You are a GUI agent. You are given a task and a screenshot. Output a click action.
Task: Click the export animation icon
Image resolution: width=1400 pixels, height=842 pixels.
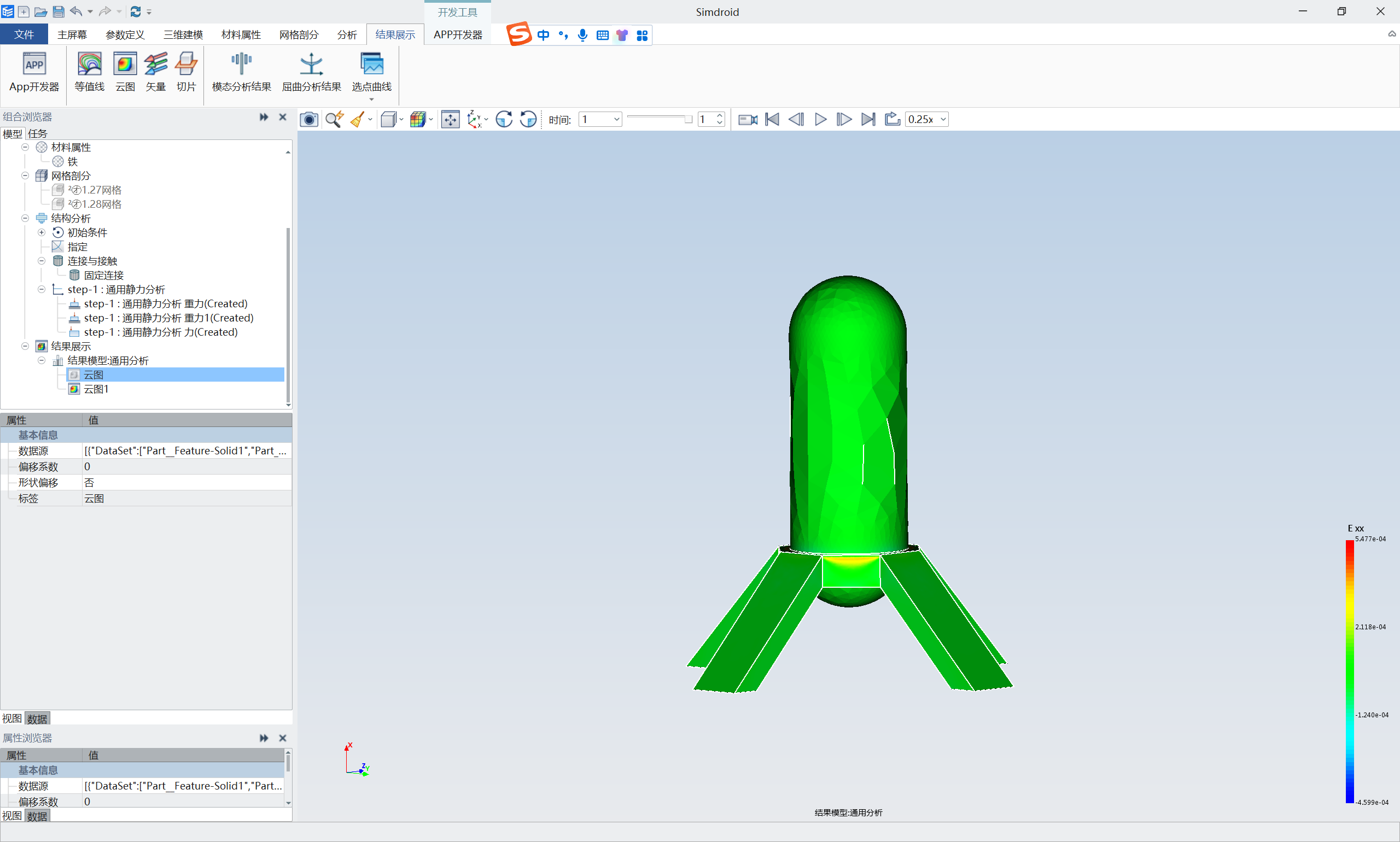pyautogui.click(x=892, y=119)
